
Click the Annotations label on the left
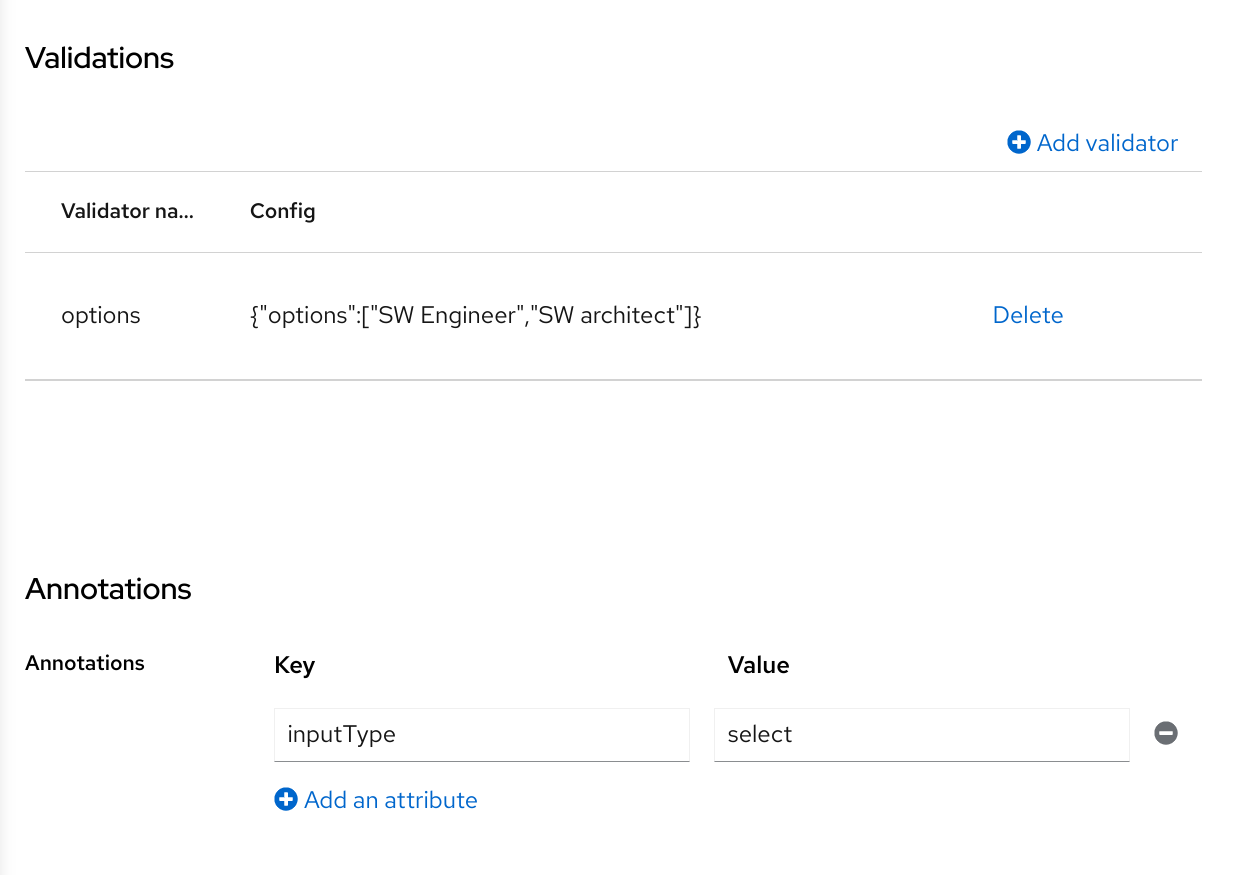click(x=84, y=663)
